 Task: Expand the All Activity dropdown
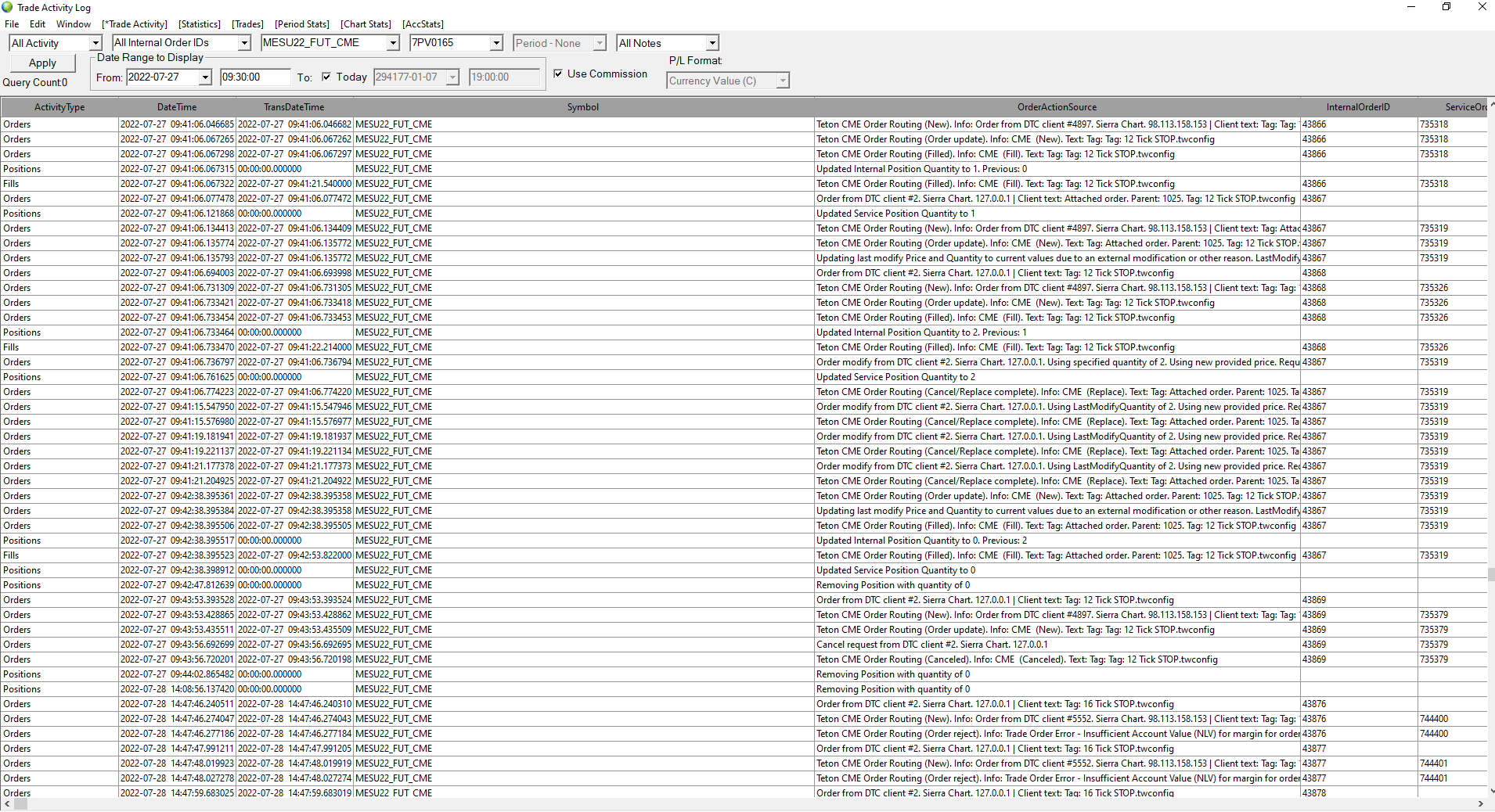pos(95,43)
